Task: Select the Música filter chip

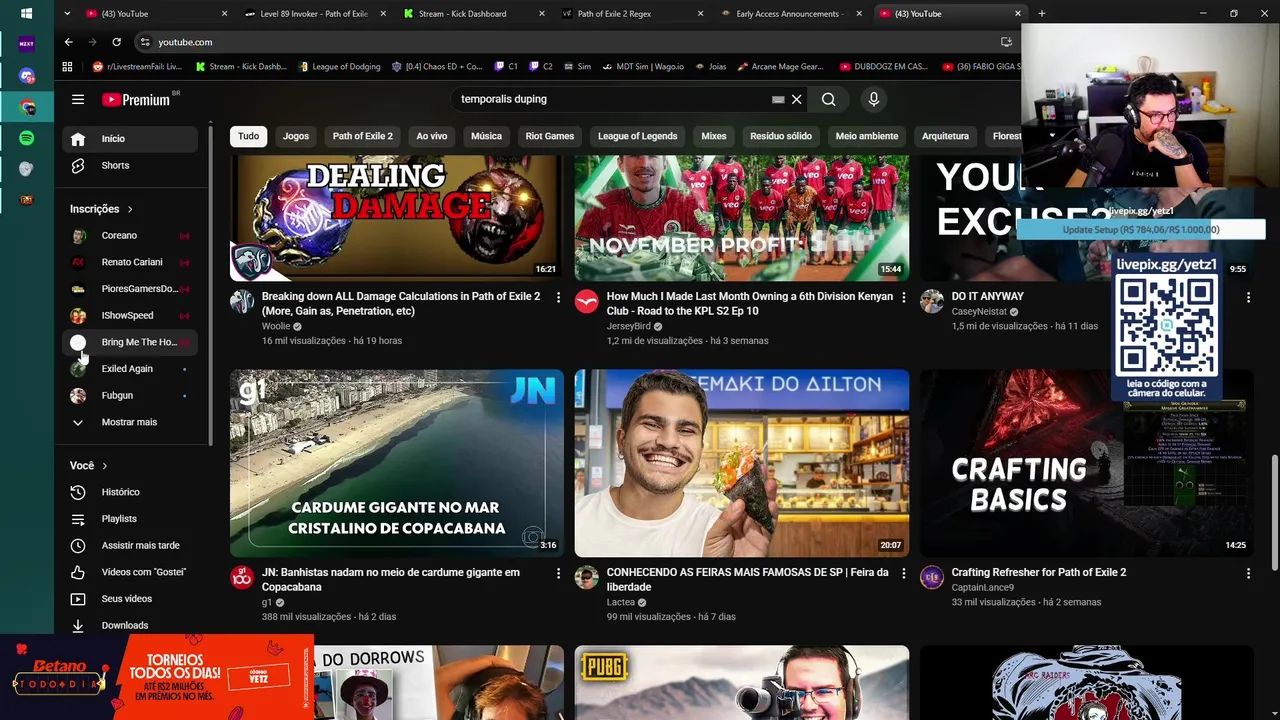Action: tap(486, 136)
